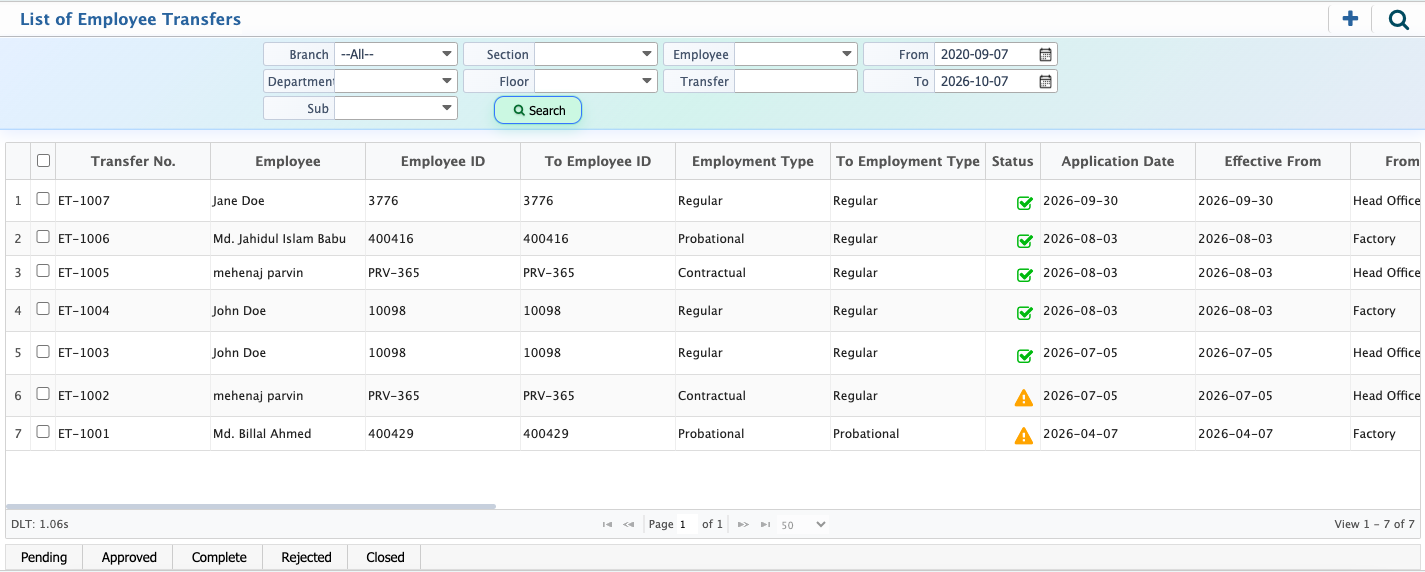Check the box for row ET-1003

click(x=43, y=351)
